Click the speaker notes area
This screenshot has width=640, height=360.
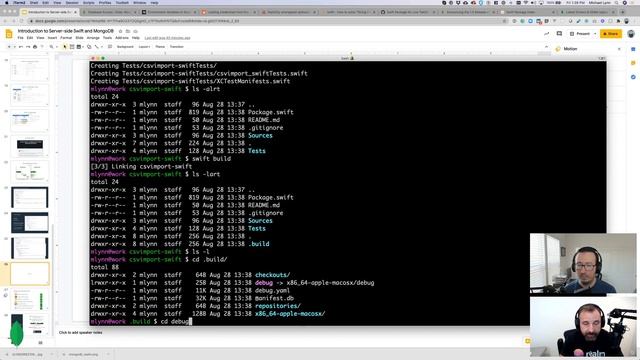point(80,333)
